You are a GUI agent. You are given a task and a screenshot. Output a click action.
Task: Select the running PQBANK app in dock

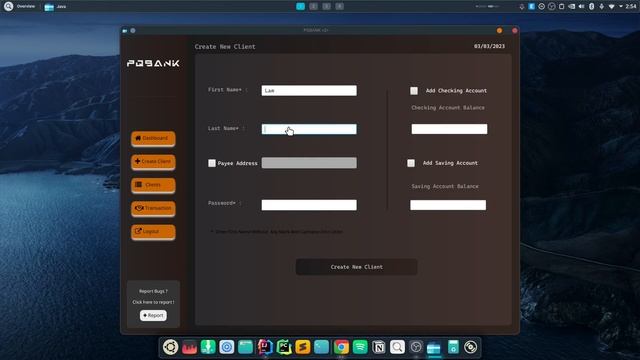434,348
